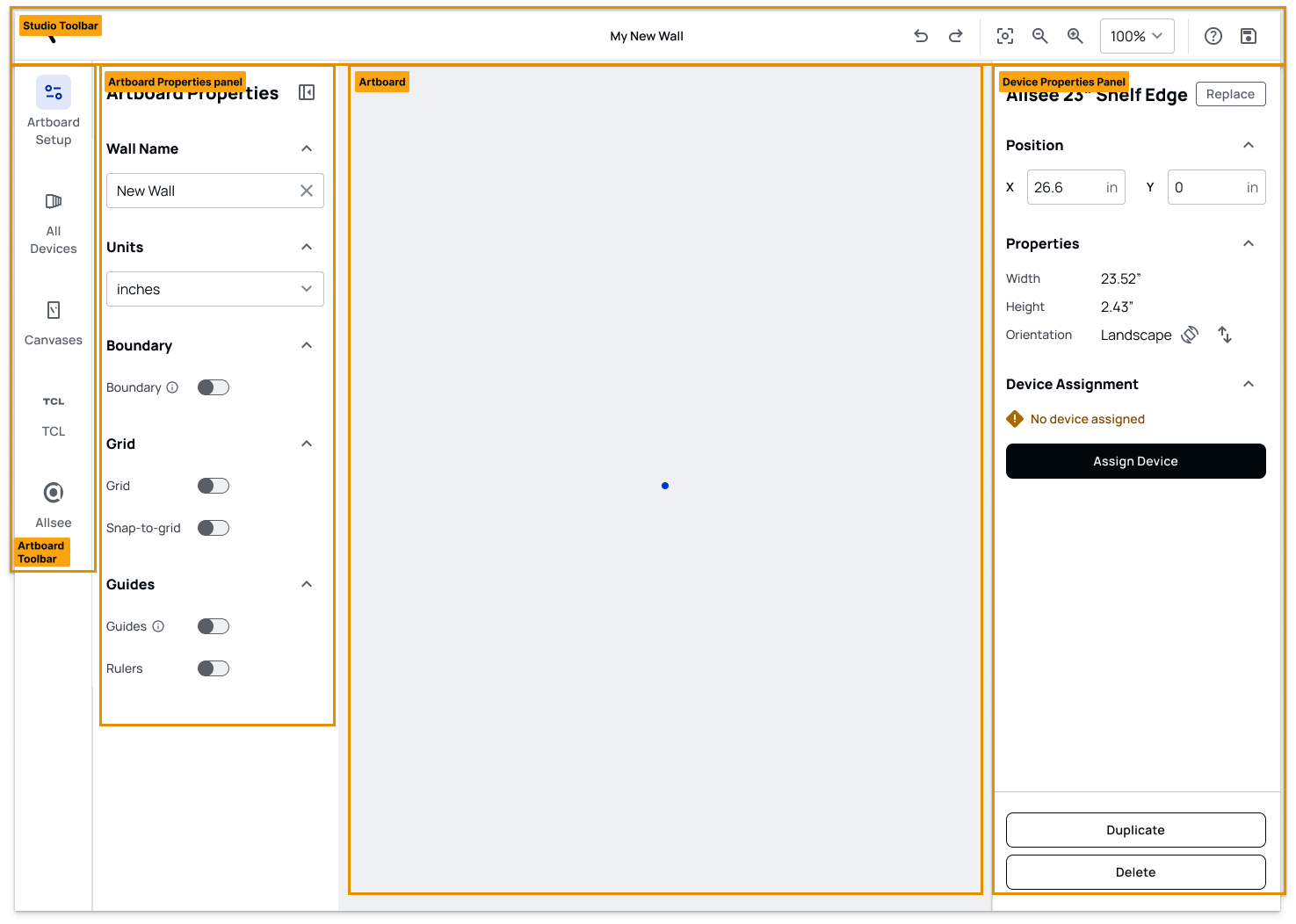Click the Width value 23.52"
The width and height of the screenshot is (1296, 924).
click(1121, 278)
